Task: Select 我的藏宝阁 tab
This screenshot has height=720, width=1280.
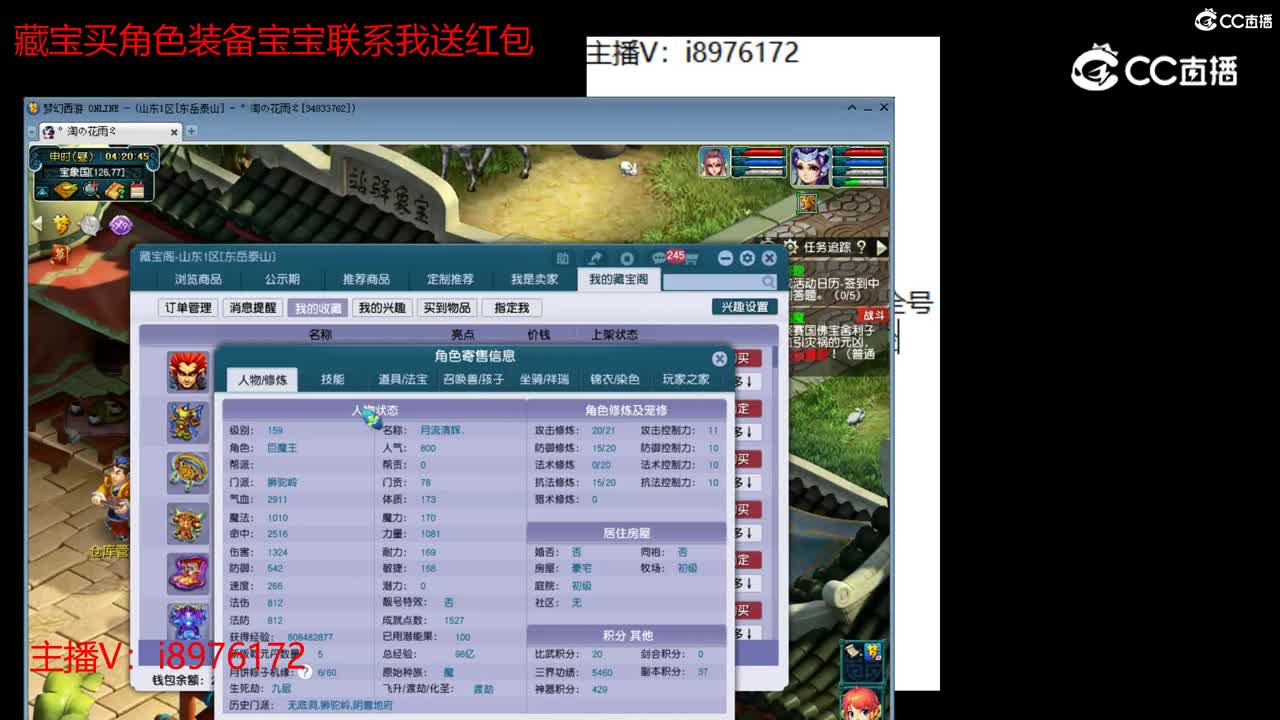Action: pyautogui.click(x=618, y=280)
